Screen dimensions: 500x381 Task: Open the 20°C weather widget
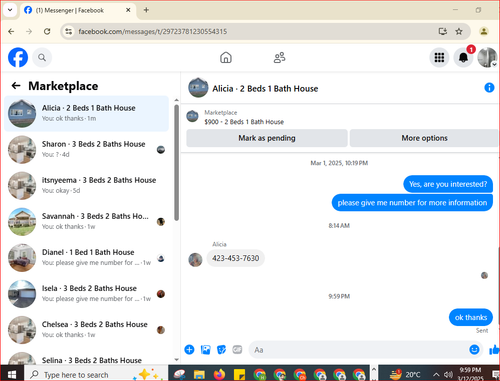click(405, 374)
